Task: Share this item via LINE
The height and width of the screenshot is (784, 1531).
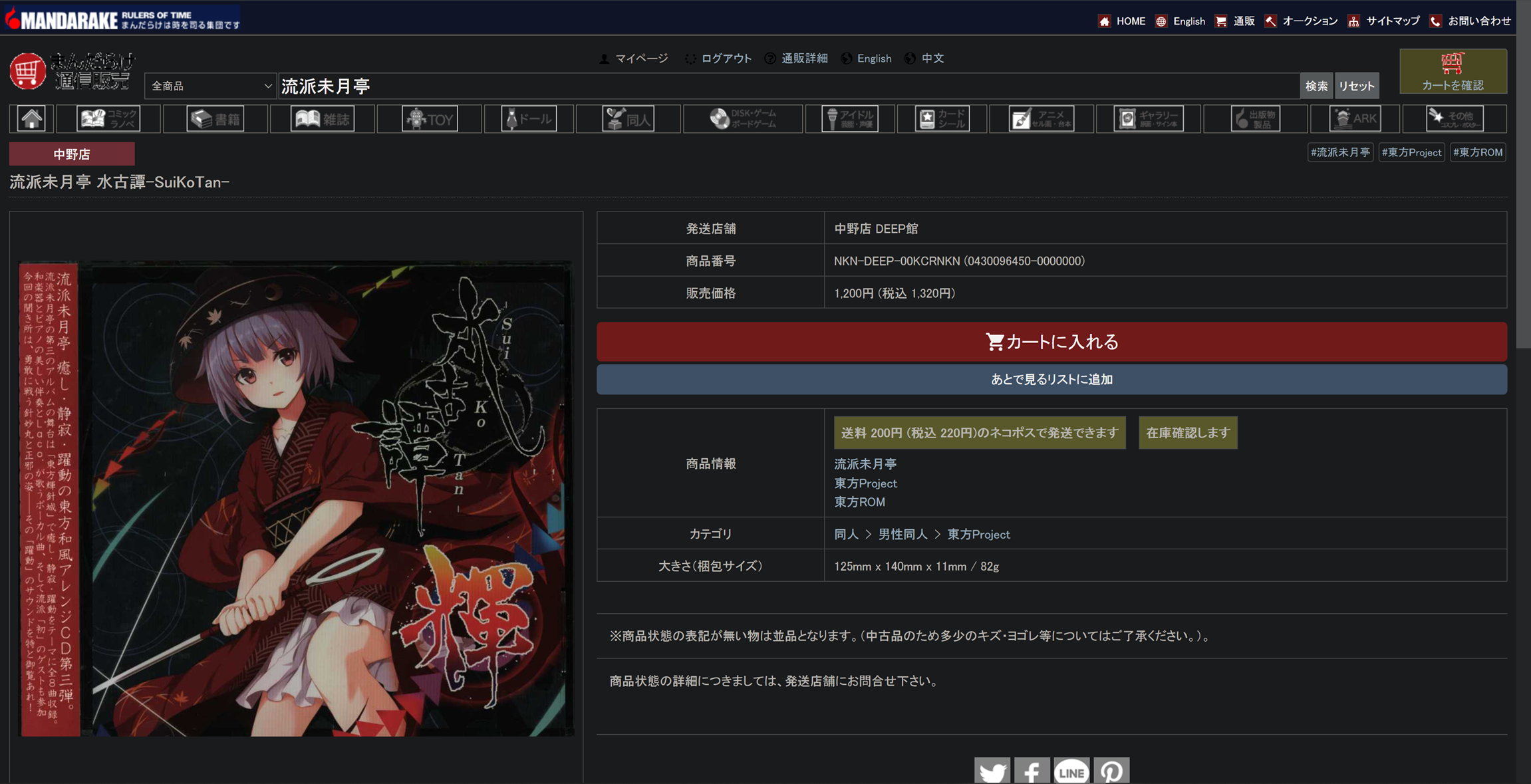Action: click(1071, 771)
